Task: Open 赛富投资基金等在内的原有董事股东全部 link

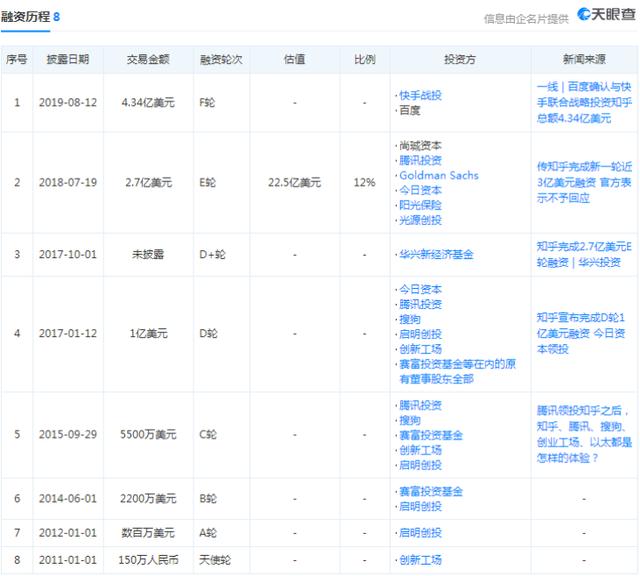Action: click(x=457, y=372)
